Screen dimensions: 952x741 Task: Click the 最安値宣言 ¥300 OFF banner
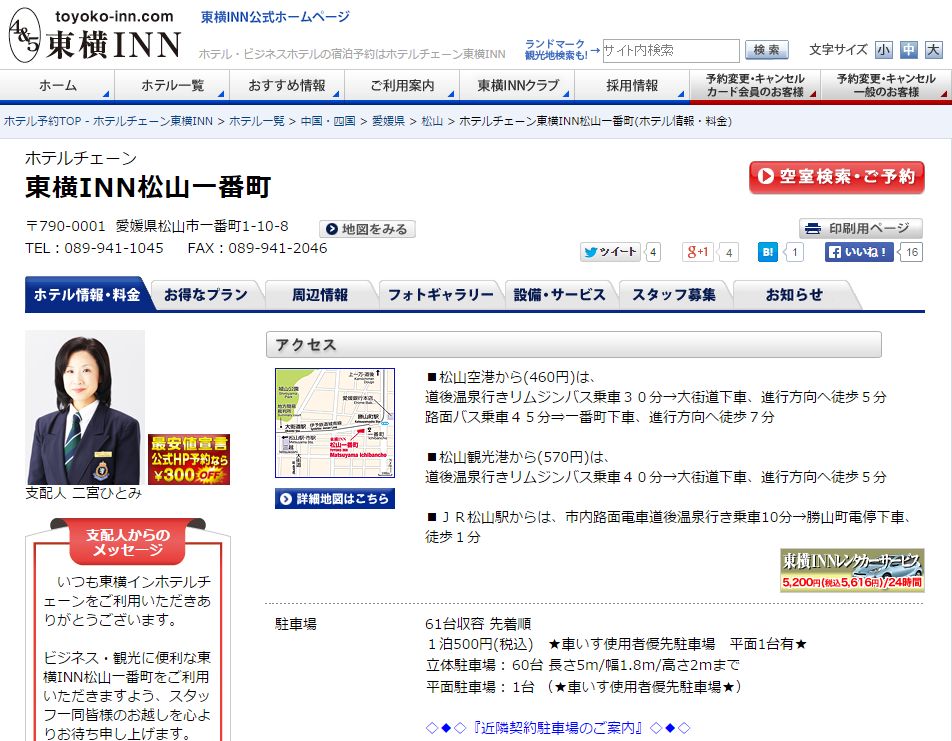[x=189, y=459]
